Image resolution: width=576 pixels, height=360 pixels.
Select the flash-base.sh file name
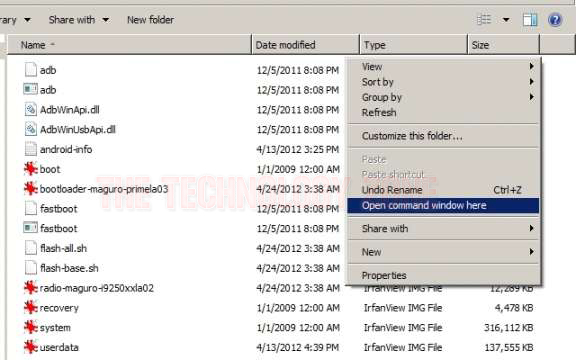click(x=69, y=268)
